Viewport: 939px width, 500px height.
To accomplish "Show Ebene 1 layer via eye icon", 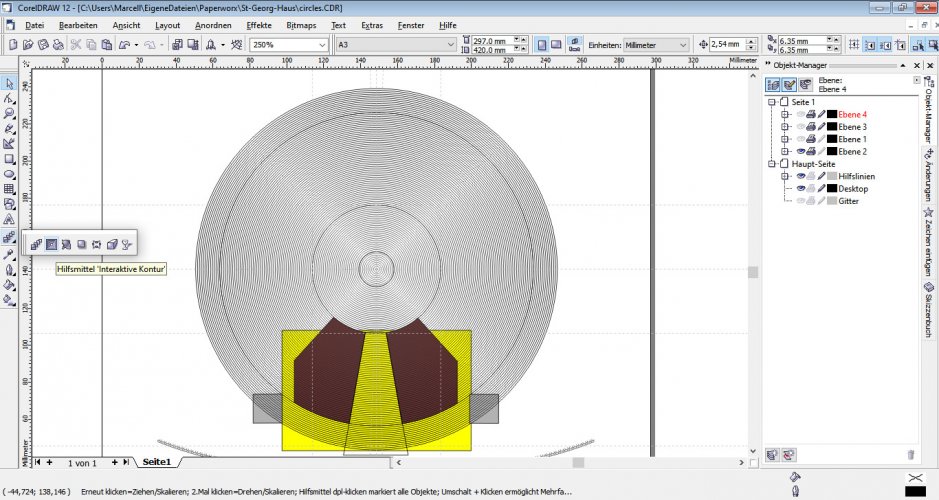I will (x=801, y=139).
